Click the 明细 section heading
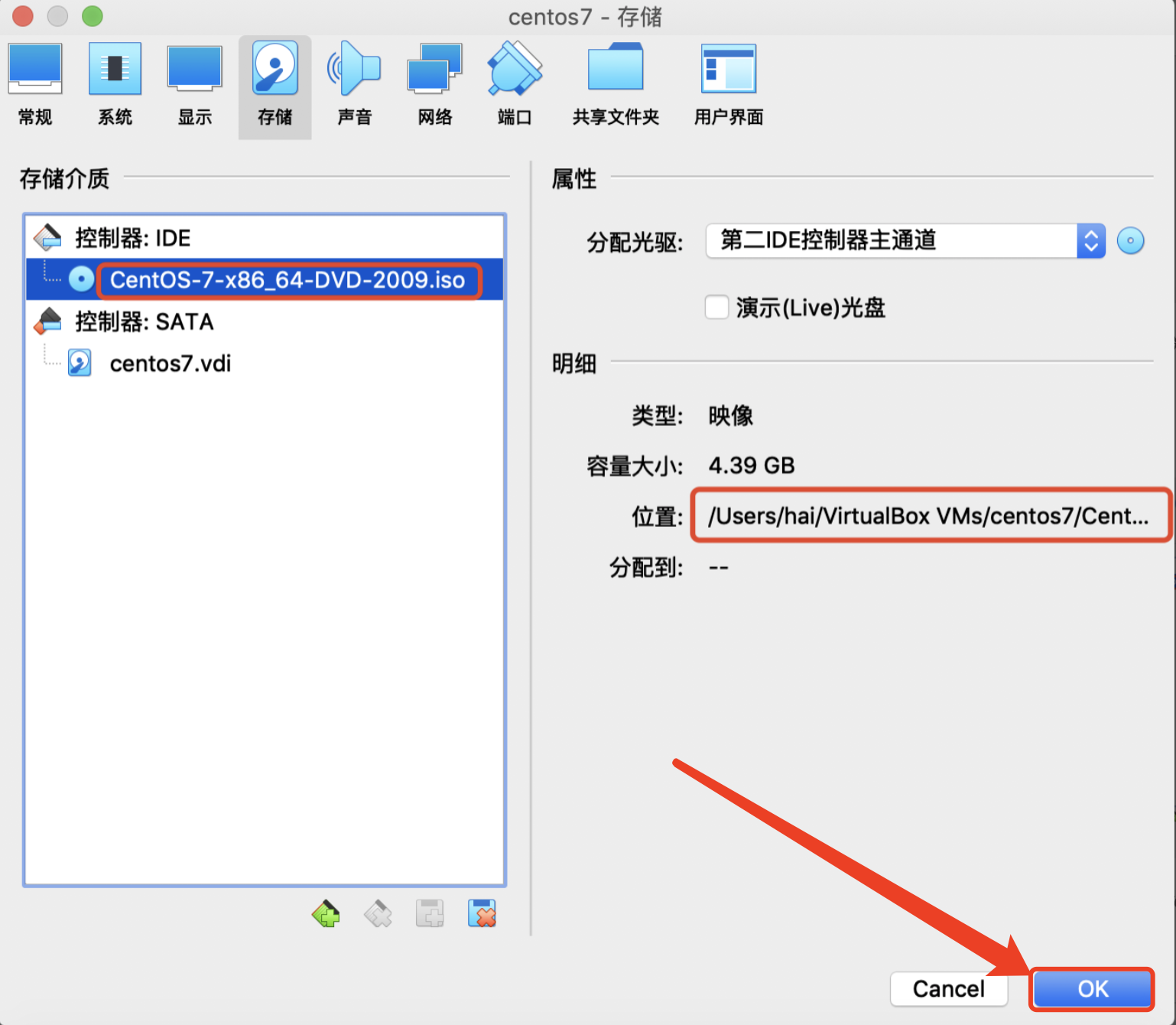The height and width of the screenshot is (1025, 1176). (x=574, y=363)
